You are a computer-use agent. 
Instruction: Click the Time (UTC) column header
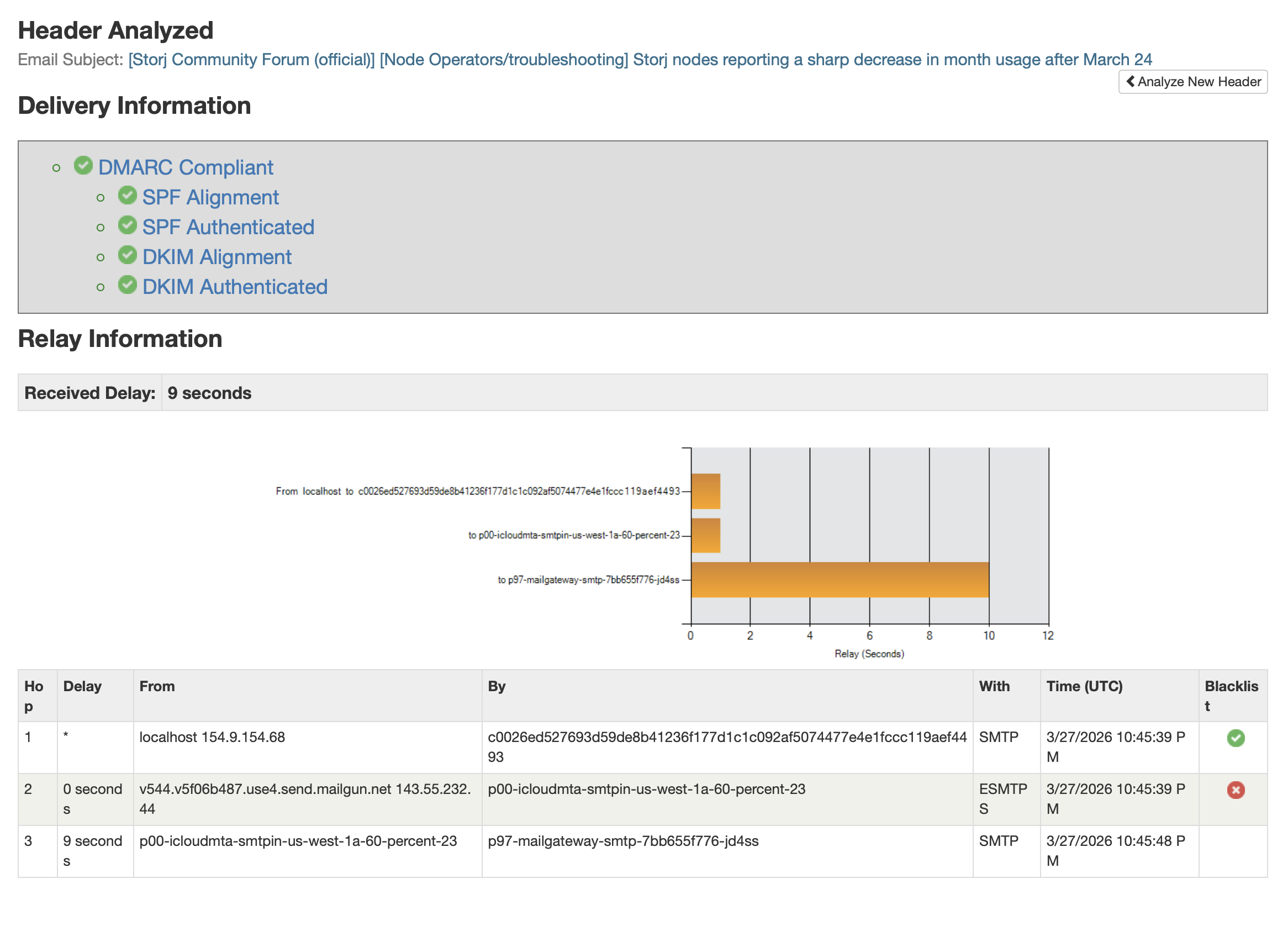(x=1084, y=686)
